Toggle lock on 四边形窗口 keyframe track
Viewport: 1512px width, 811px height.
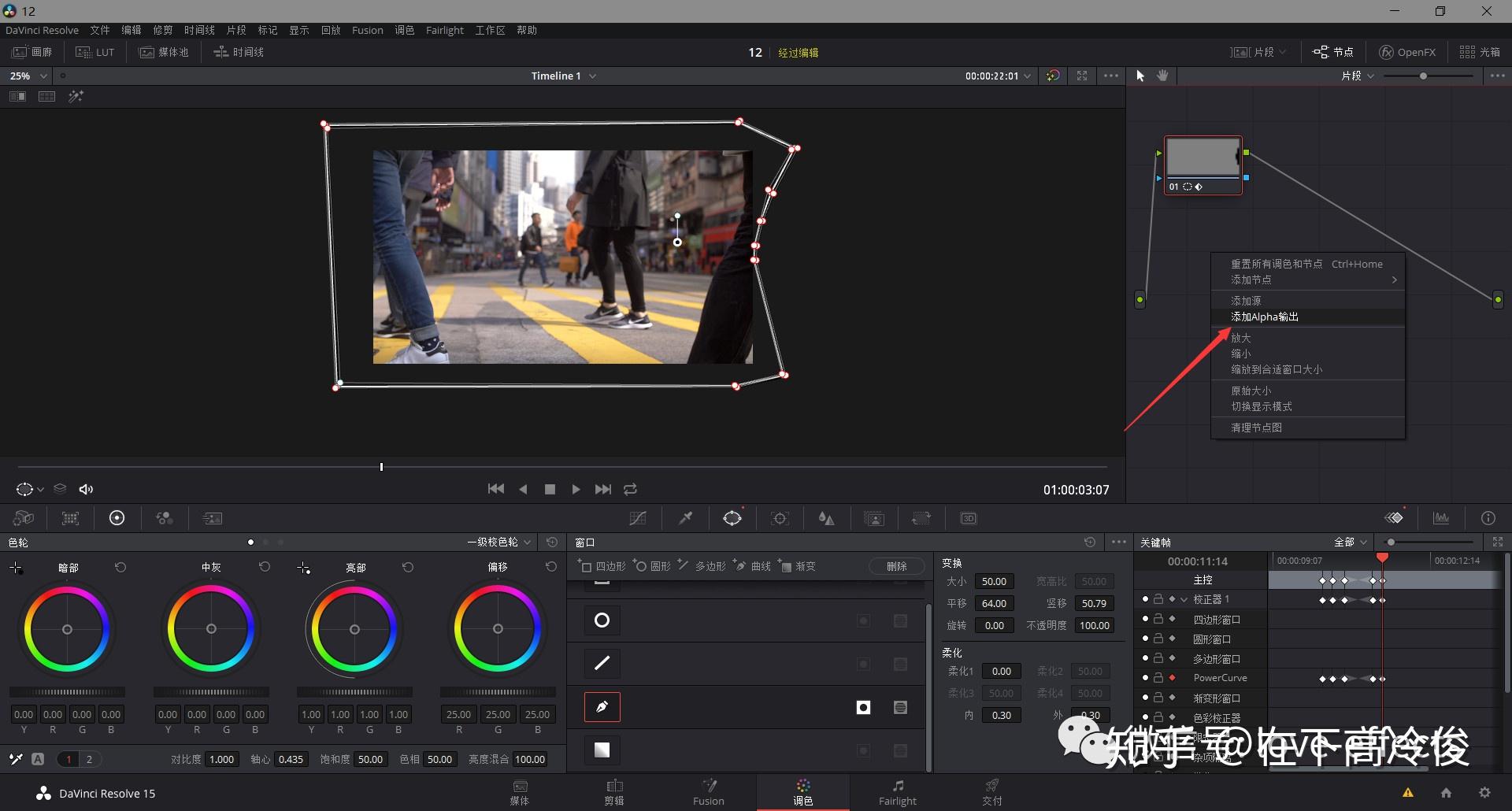coord(1158,619)
